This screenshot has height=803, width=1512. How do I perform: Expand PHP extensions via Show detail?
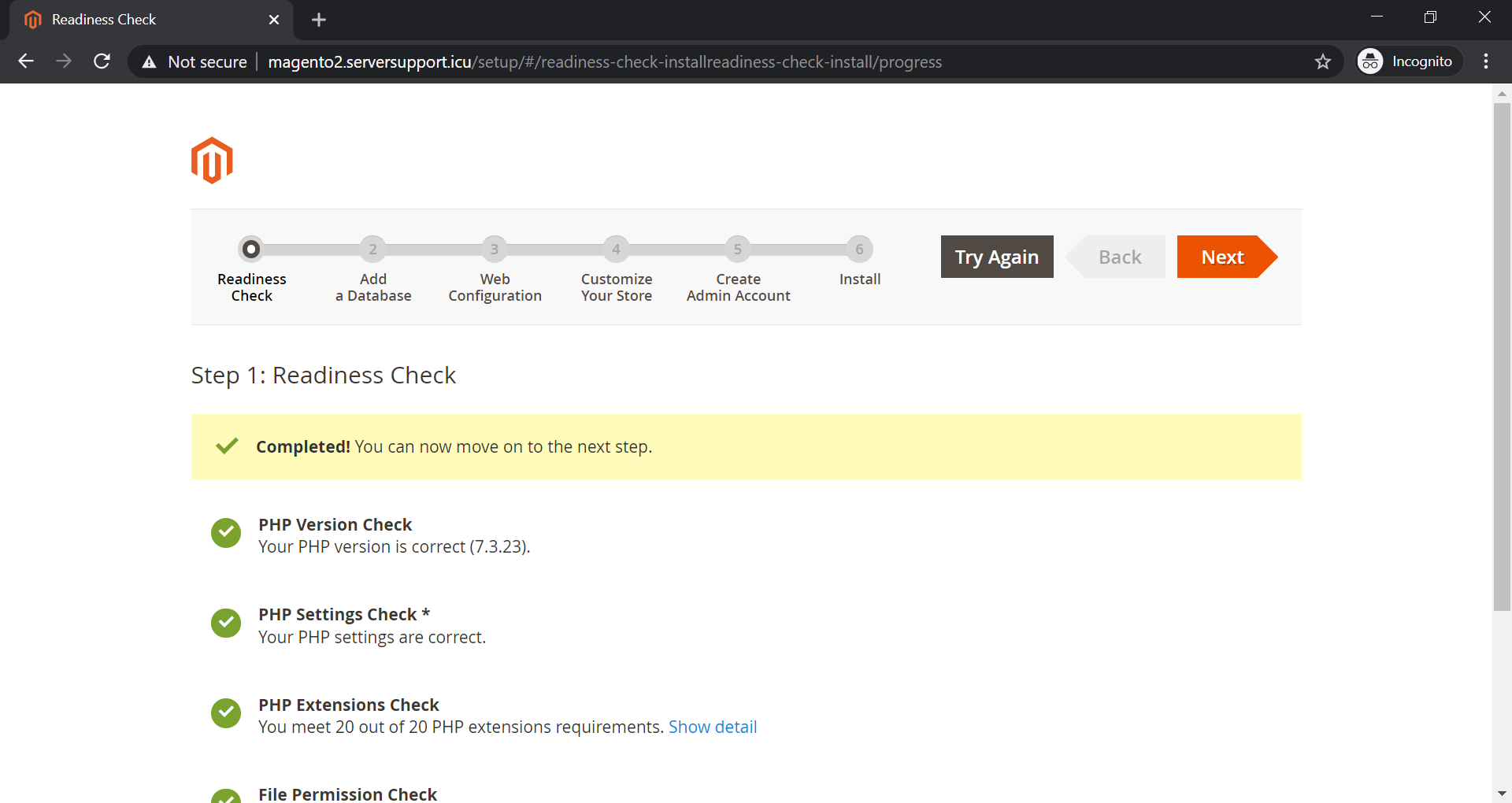pos(712,727)
